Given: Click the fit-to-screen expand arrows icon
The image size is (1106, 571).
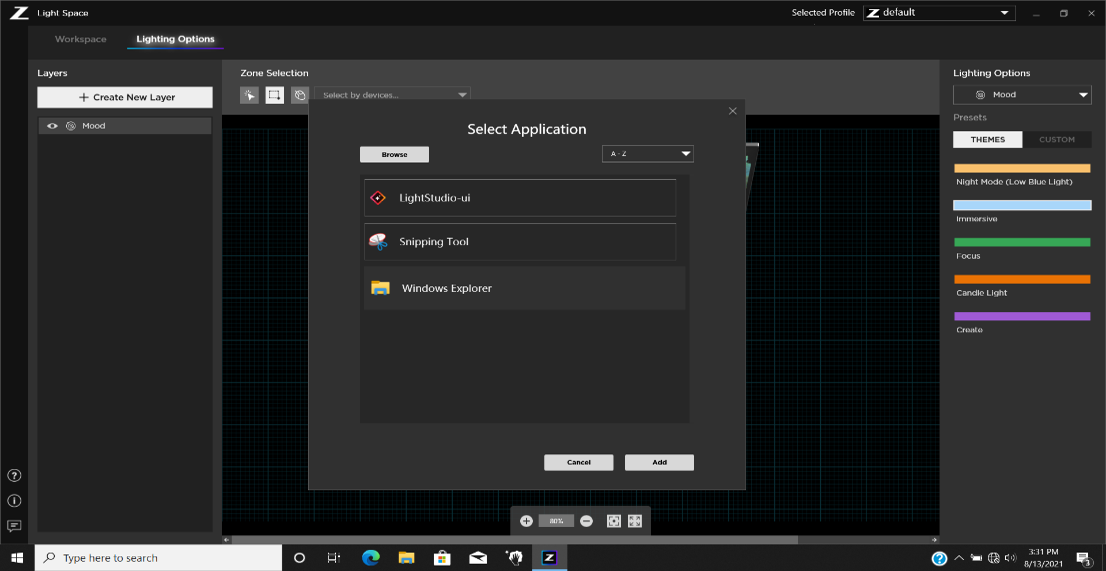Looking at the screenshot, I should coord(634,521).
